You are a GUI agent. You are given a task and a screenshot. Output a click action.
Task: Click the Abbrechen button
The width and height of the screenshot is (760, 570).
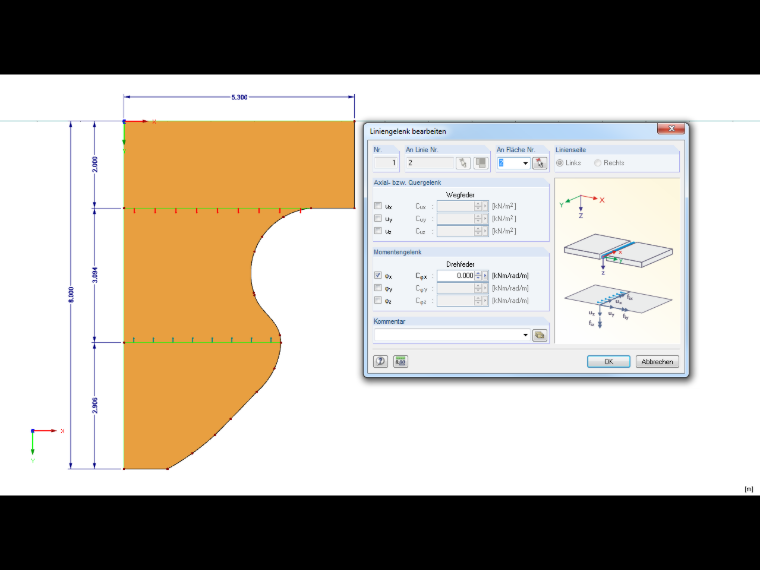point(657,362)
